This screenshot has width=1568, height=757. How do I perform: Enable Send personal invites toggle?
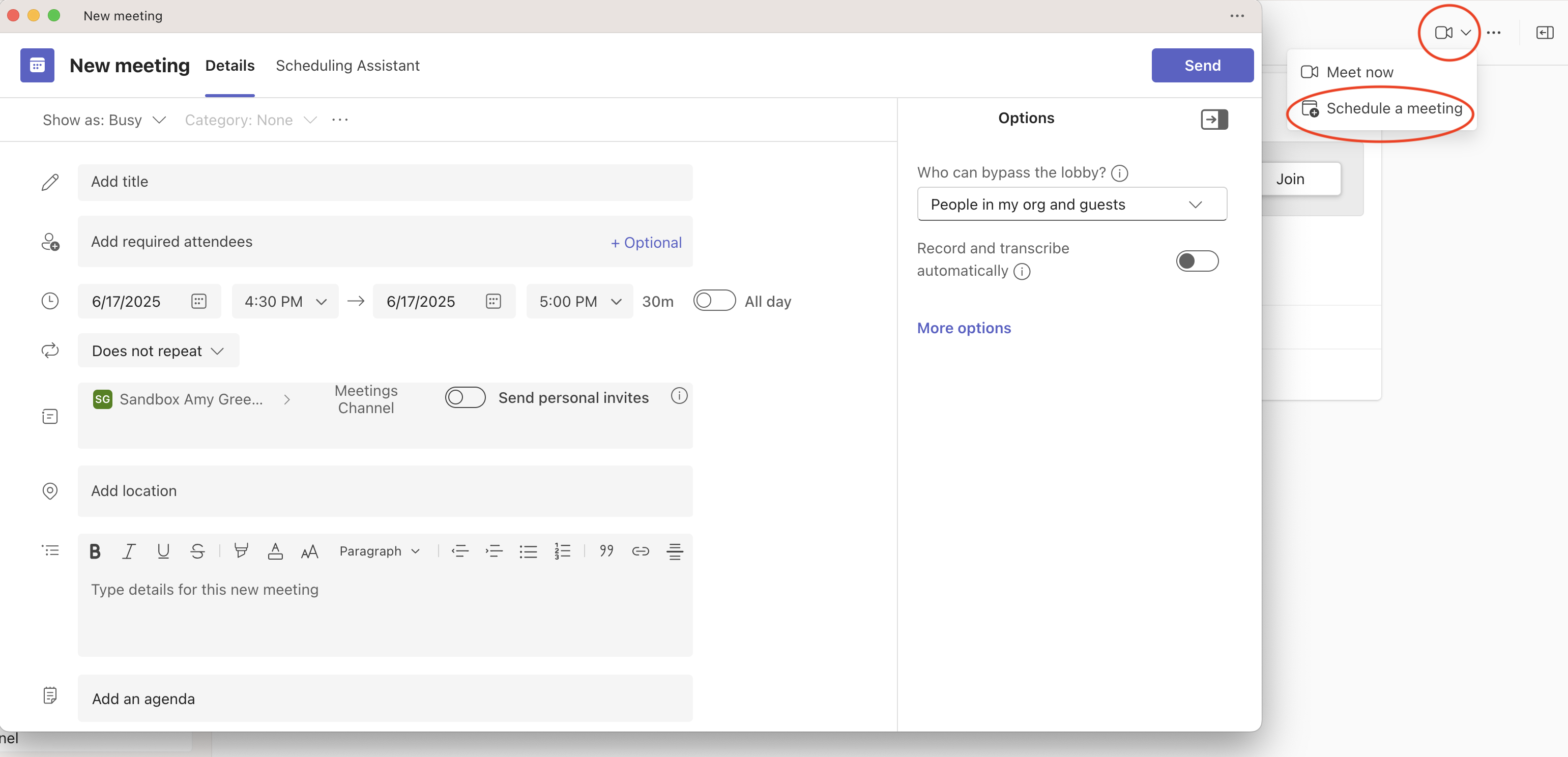point(465,397)
